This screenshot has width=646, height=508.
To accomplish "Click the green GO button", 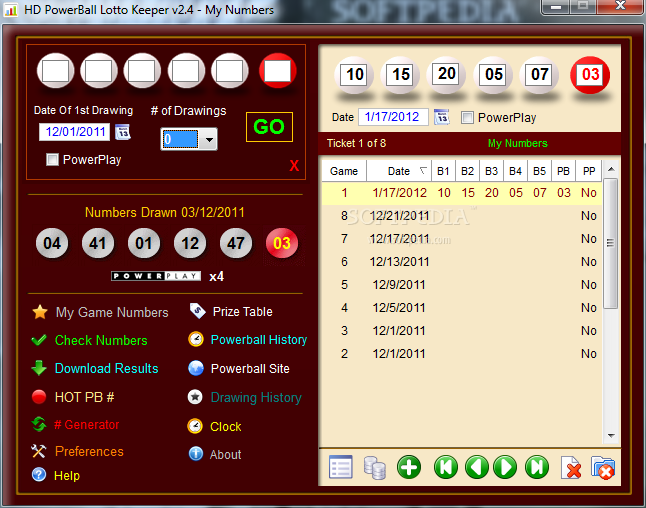I will click(x=269, y=127).
